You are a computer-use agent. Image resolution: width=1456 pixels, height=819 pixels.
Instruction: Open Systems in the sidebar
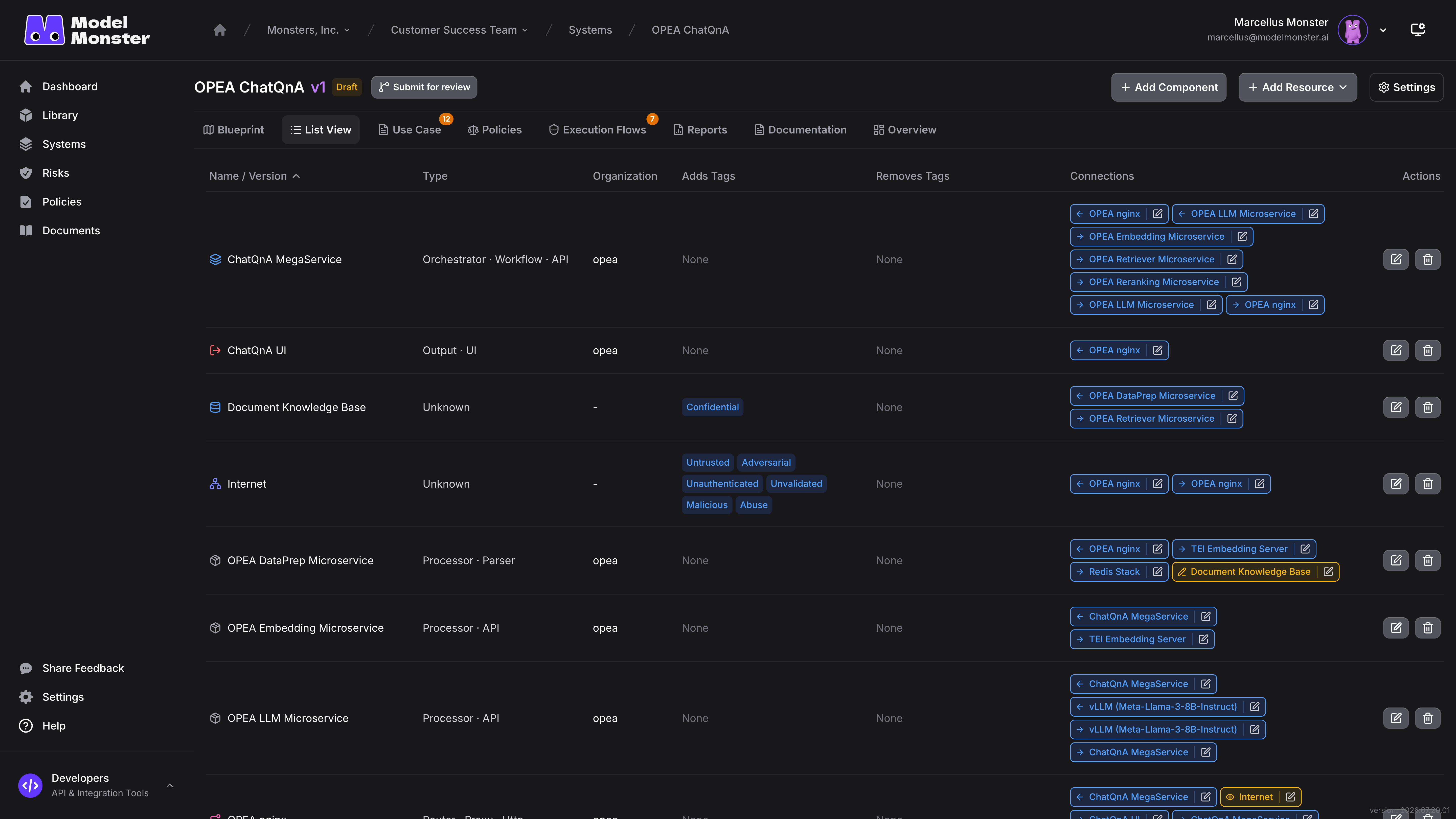[64, 144]
